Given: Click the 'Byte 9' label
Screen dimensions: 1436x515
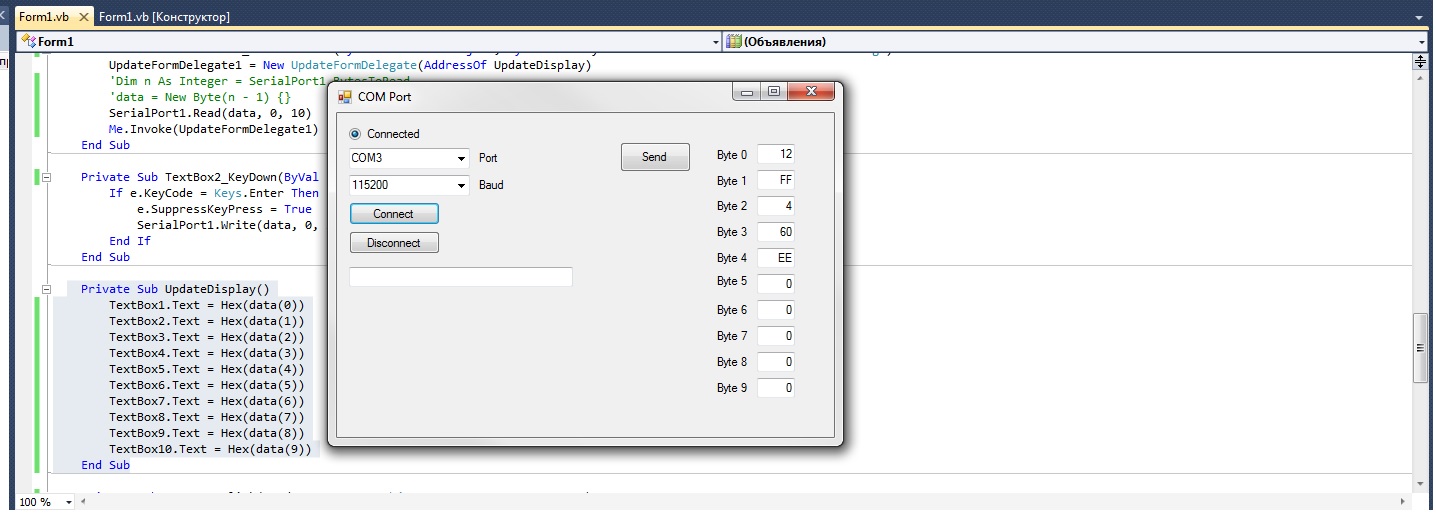Looking at the screenshot, I should pos(732,388).
